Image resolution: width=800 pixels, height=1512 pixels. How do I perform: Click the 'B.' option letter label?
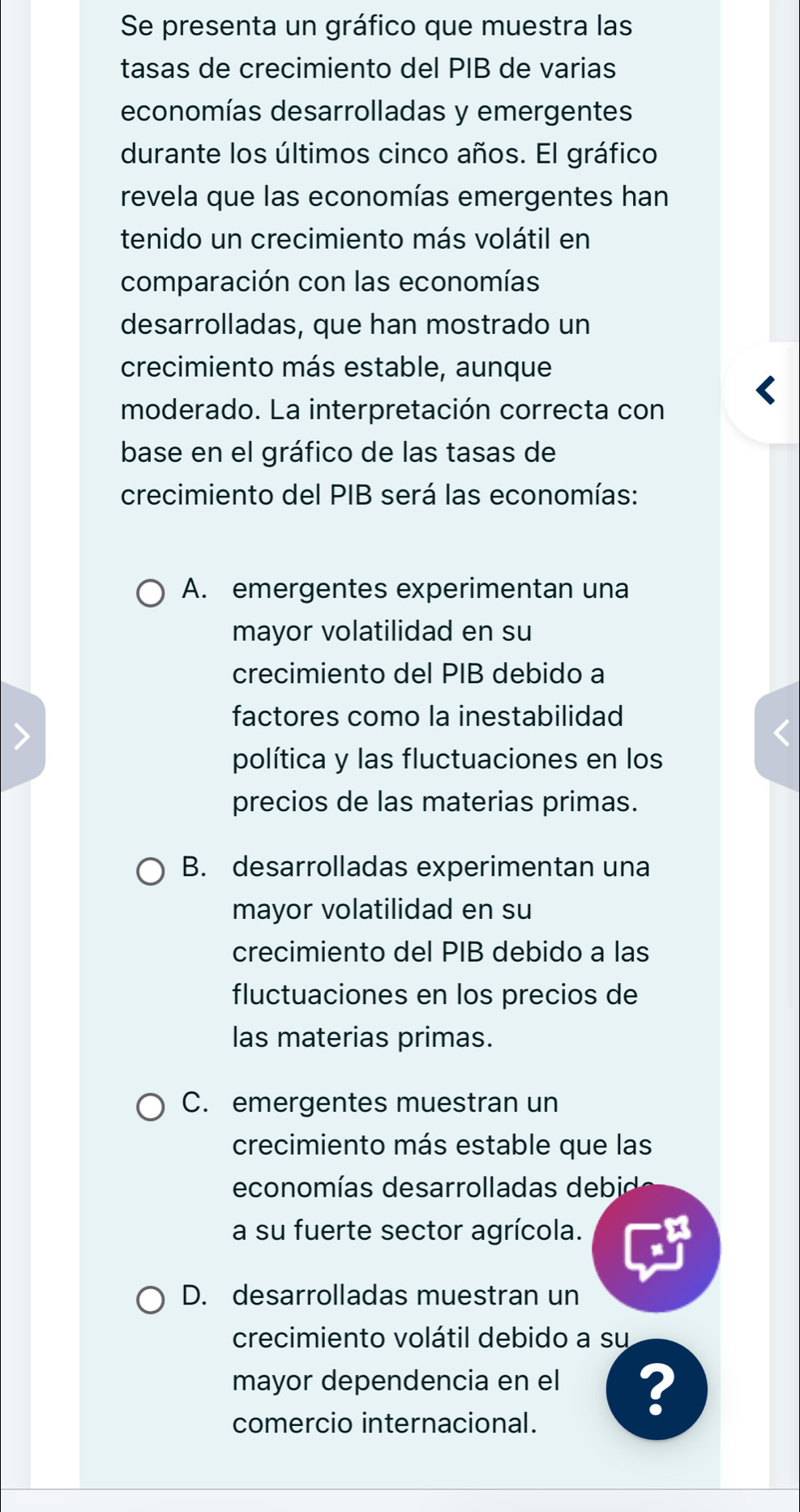194,867
